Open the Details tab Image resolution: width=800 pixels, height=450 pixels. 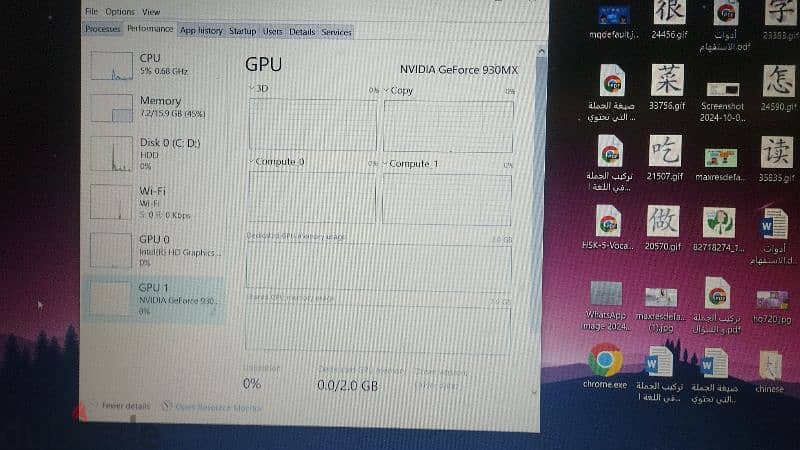[x=302, y=32]
